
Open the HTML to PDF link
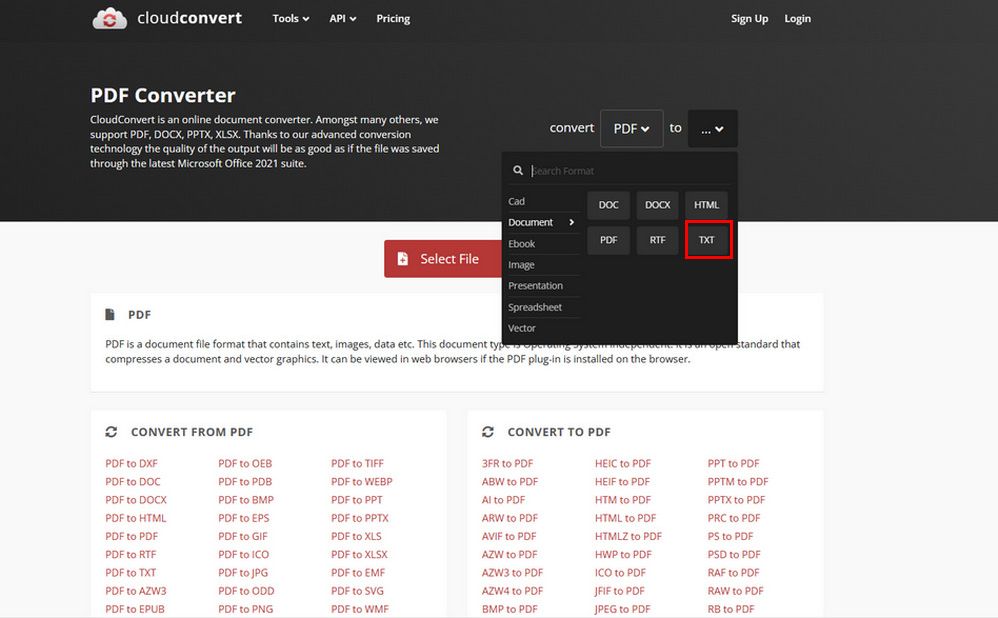[x=625, y=518]
